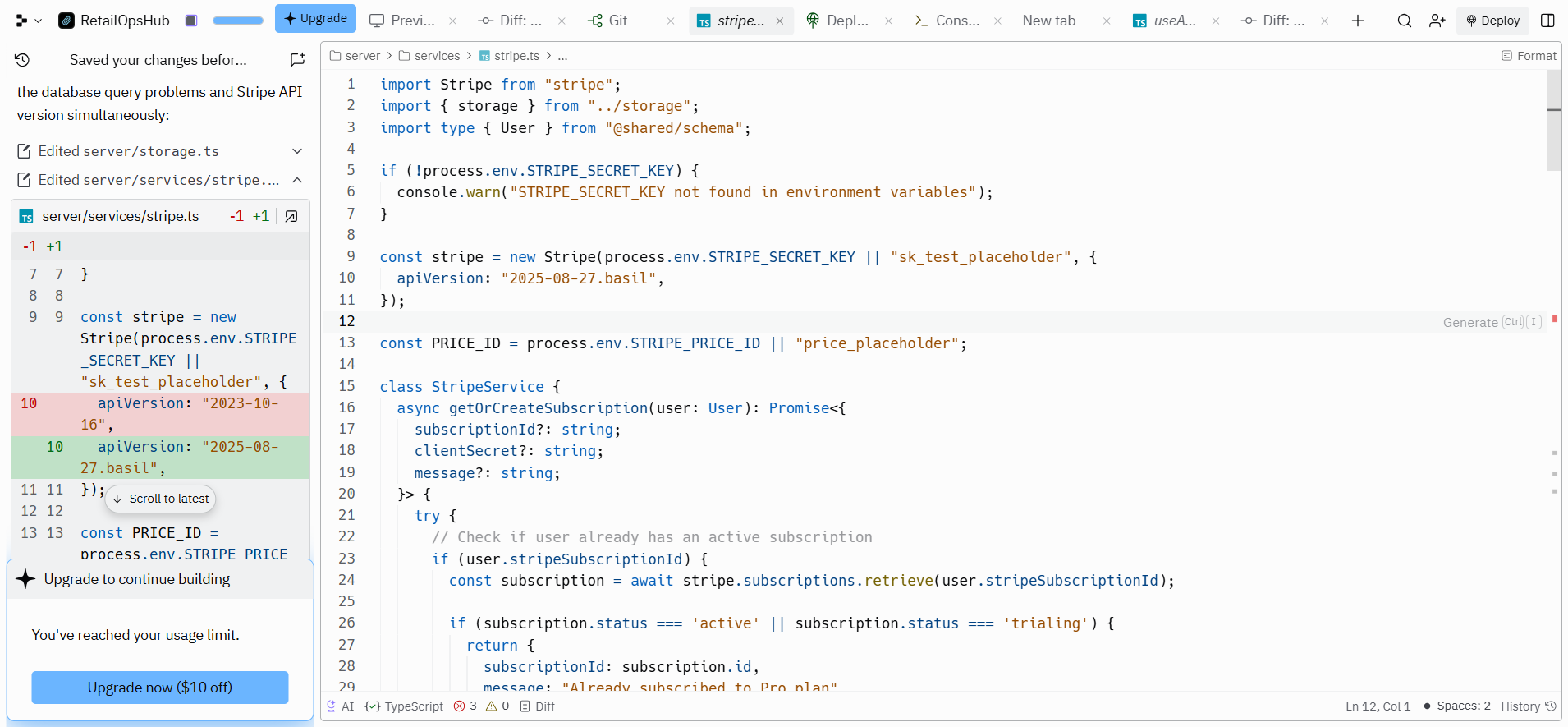Click Generate Ctrl I hint
Viewport: 1568px width, 727px height.
tap(1492, 322)
